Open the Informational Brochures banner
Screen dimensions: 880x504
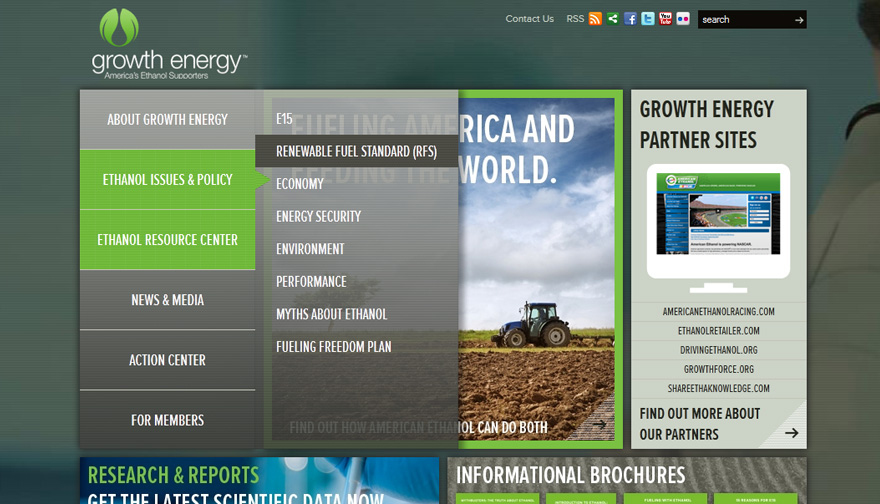click(x=627, y=480)
